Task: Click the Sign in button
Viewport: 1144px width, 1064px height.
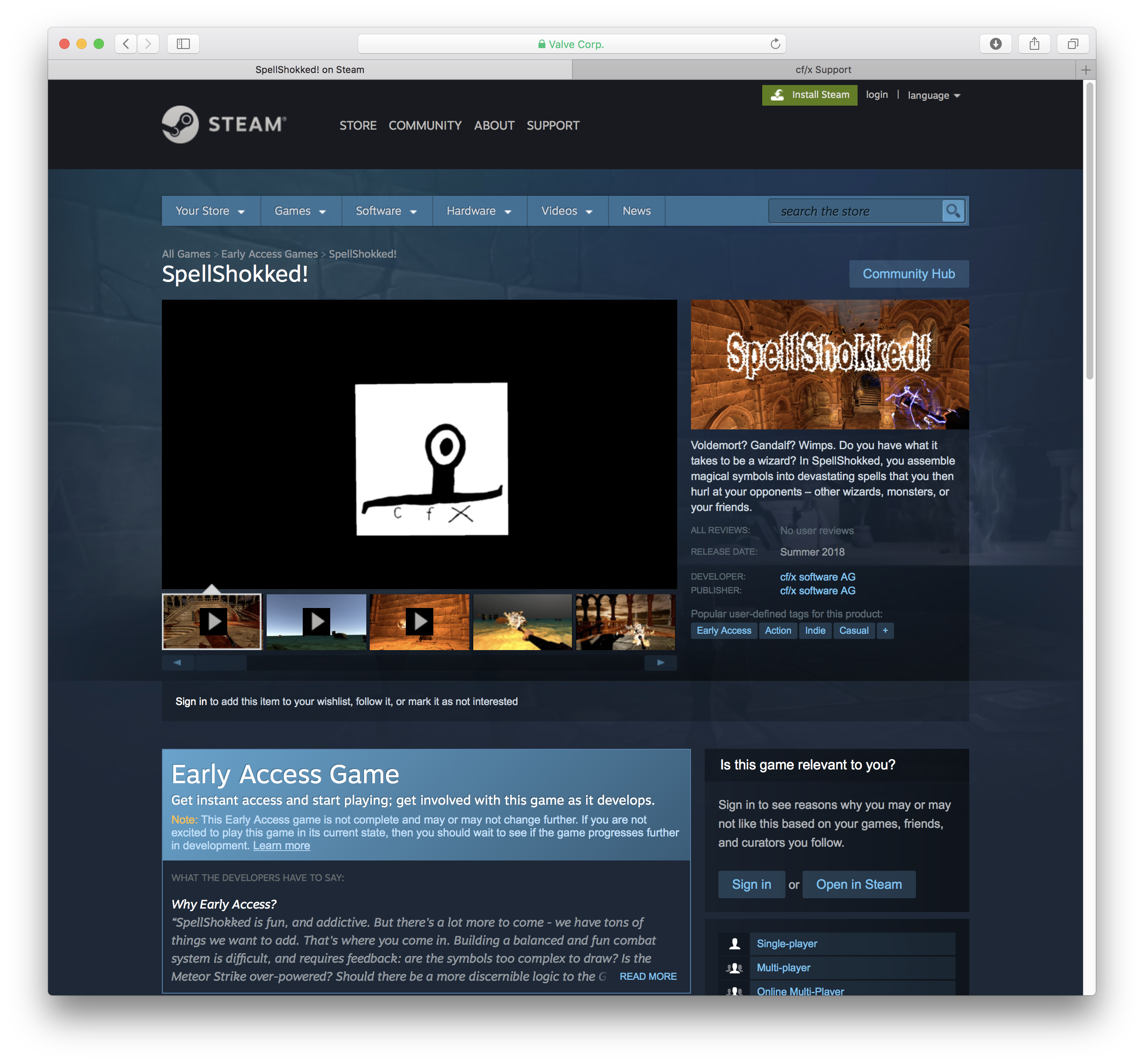Action: point(752,885)
